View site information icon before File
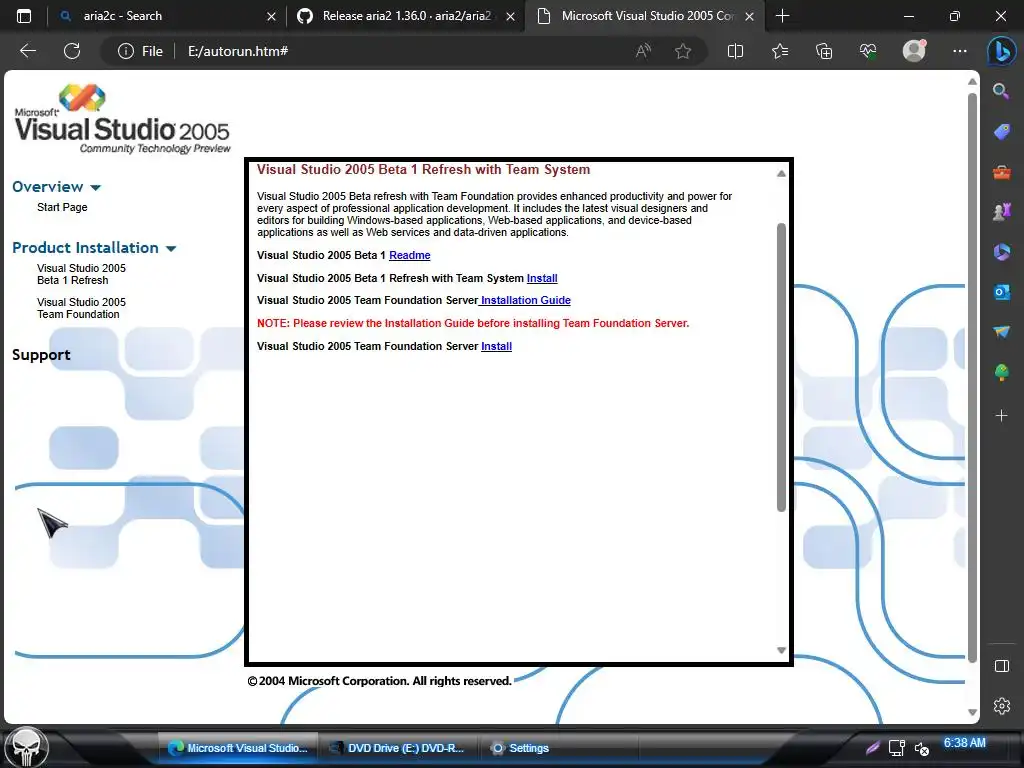 (x=125, y=51)
